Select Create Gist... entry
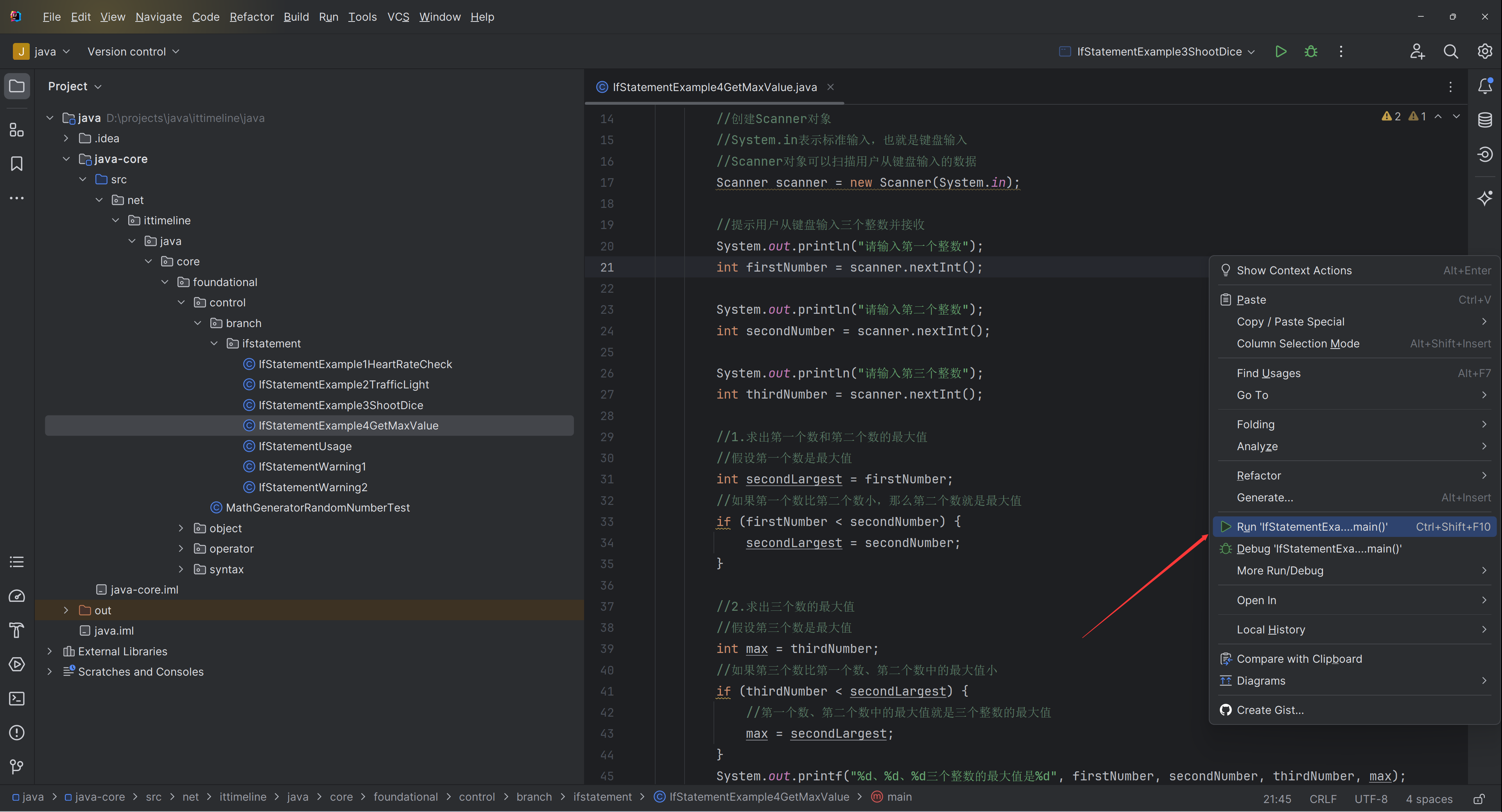This screenshot has width=1502, height=812. (x=1355, y=710)
